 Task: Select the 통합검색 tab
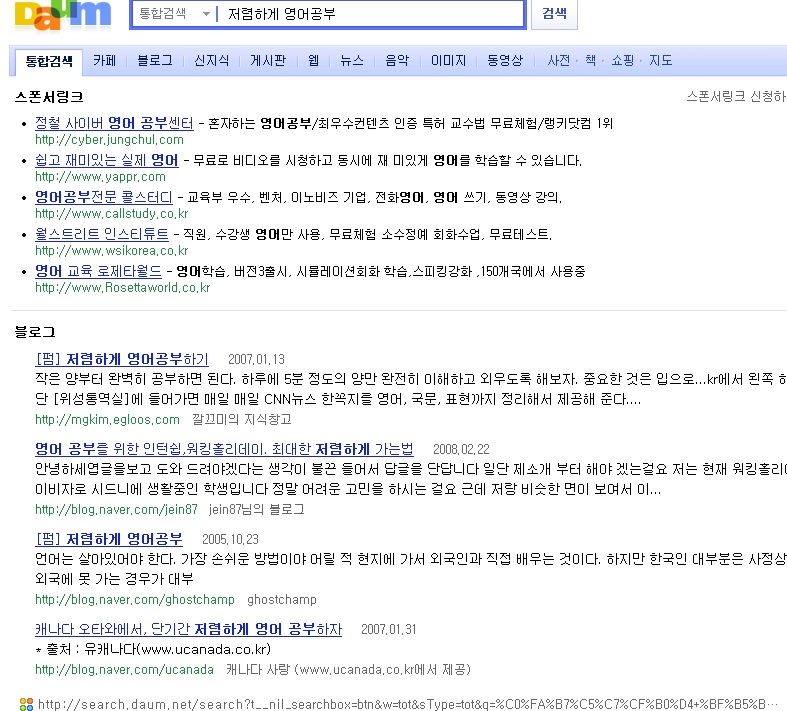(49, 61)
